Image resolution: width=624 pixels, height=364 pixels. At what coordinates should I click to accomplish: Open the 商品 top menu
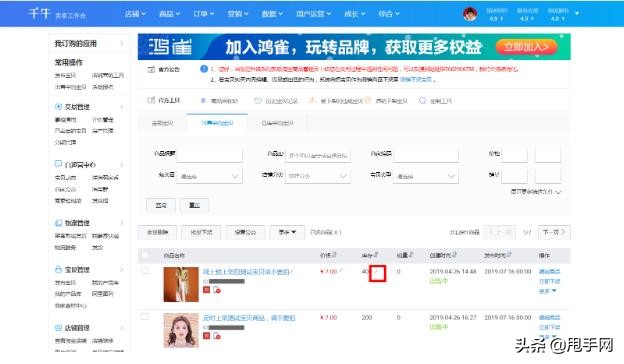(169, 14)
